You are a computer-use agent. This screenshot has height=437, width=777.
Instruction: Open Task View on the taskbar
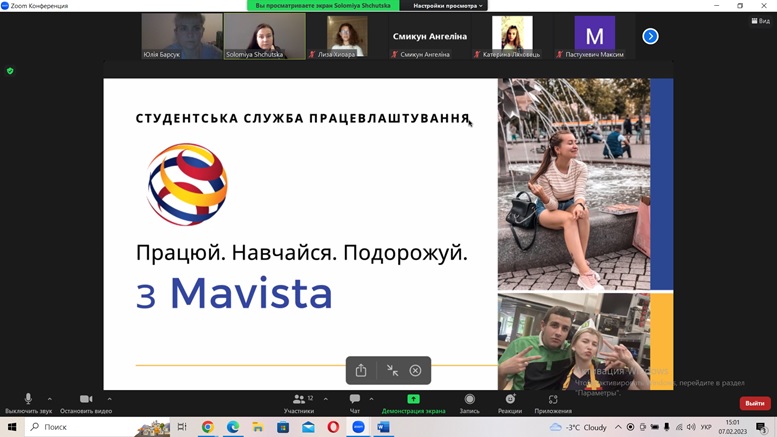182,427
